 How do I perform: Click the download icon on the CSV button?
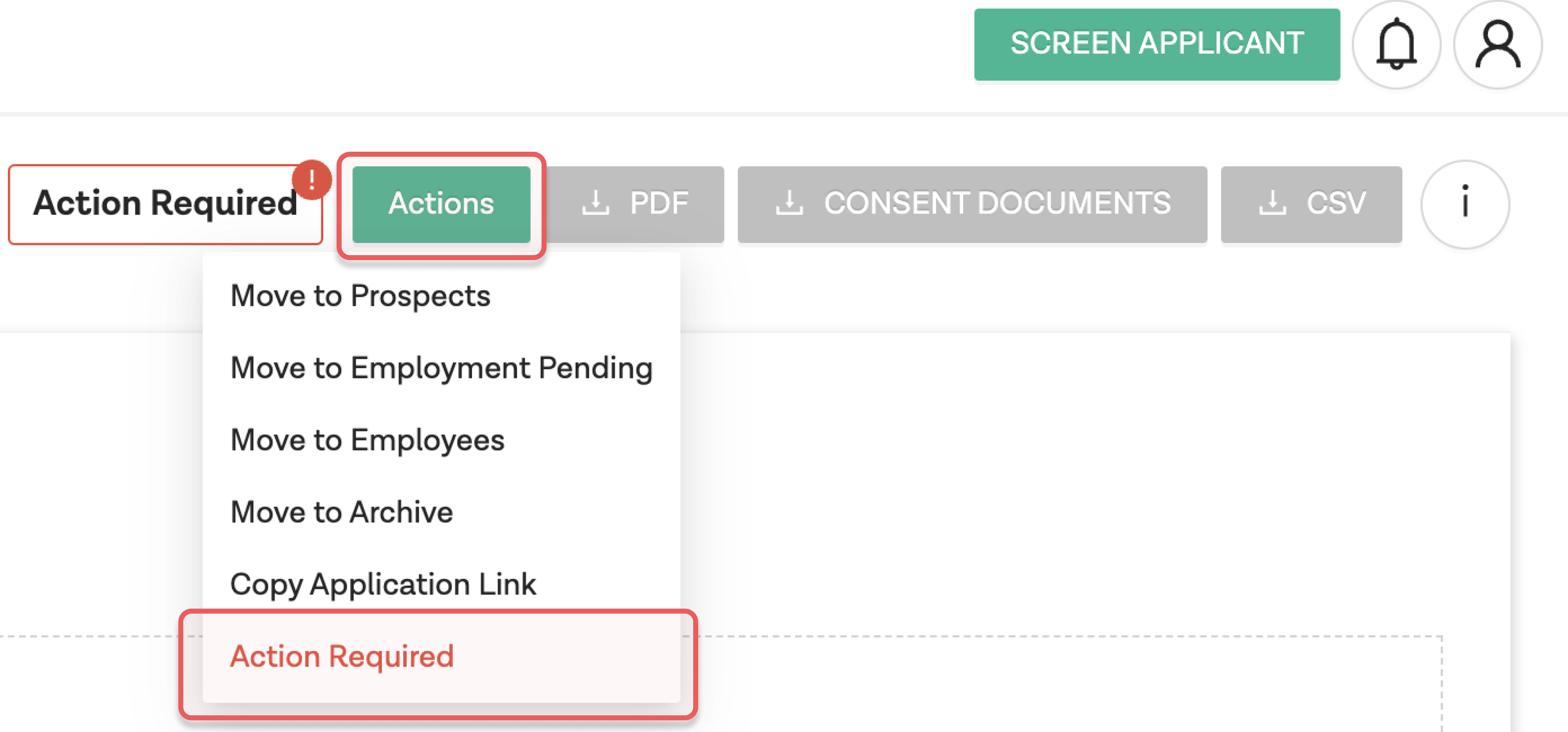click(x=1272, y=203)
